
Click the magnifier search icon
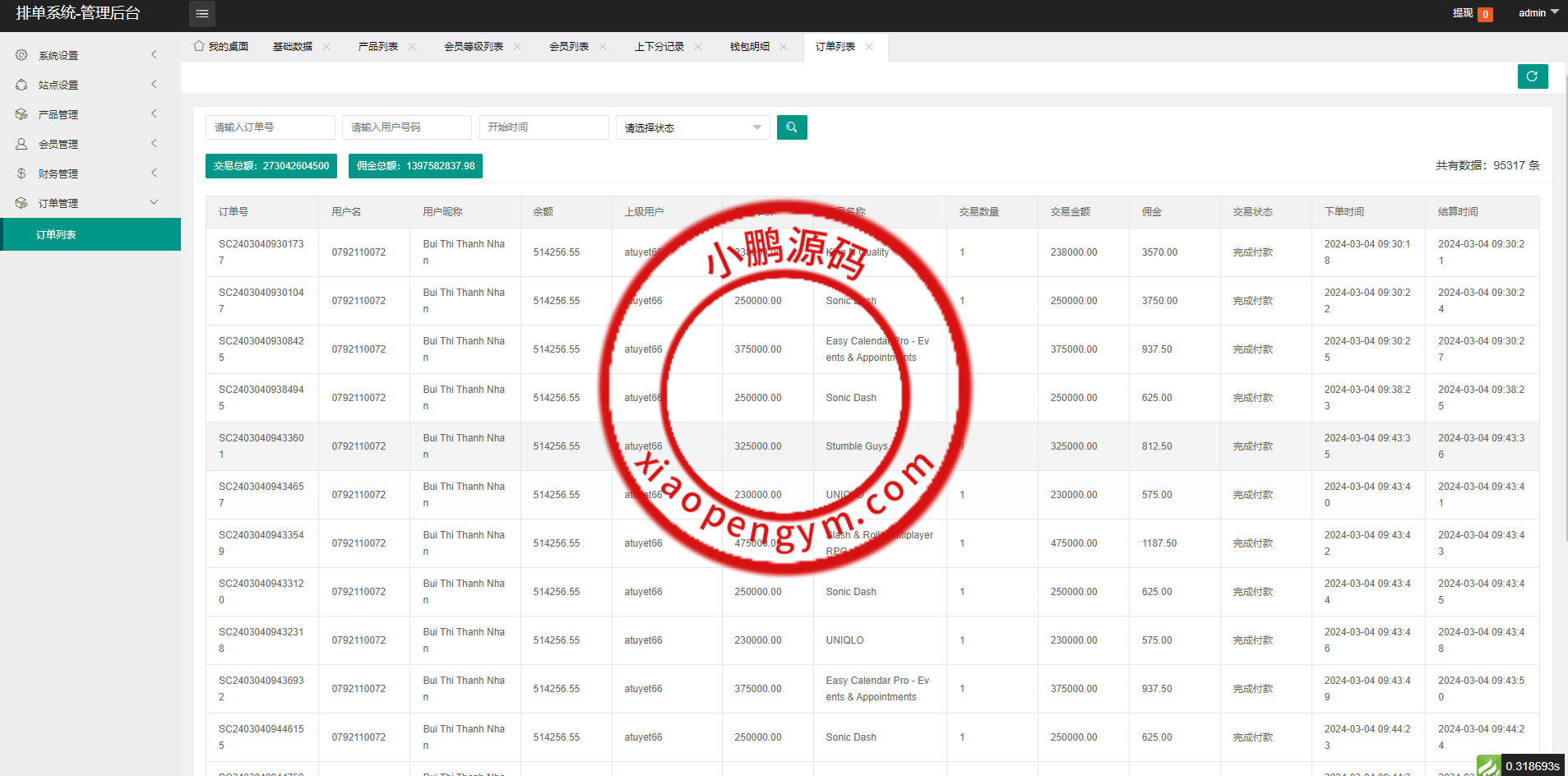click(x=791, y=127)
